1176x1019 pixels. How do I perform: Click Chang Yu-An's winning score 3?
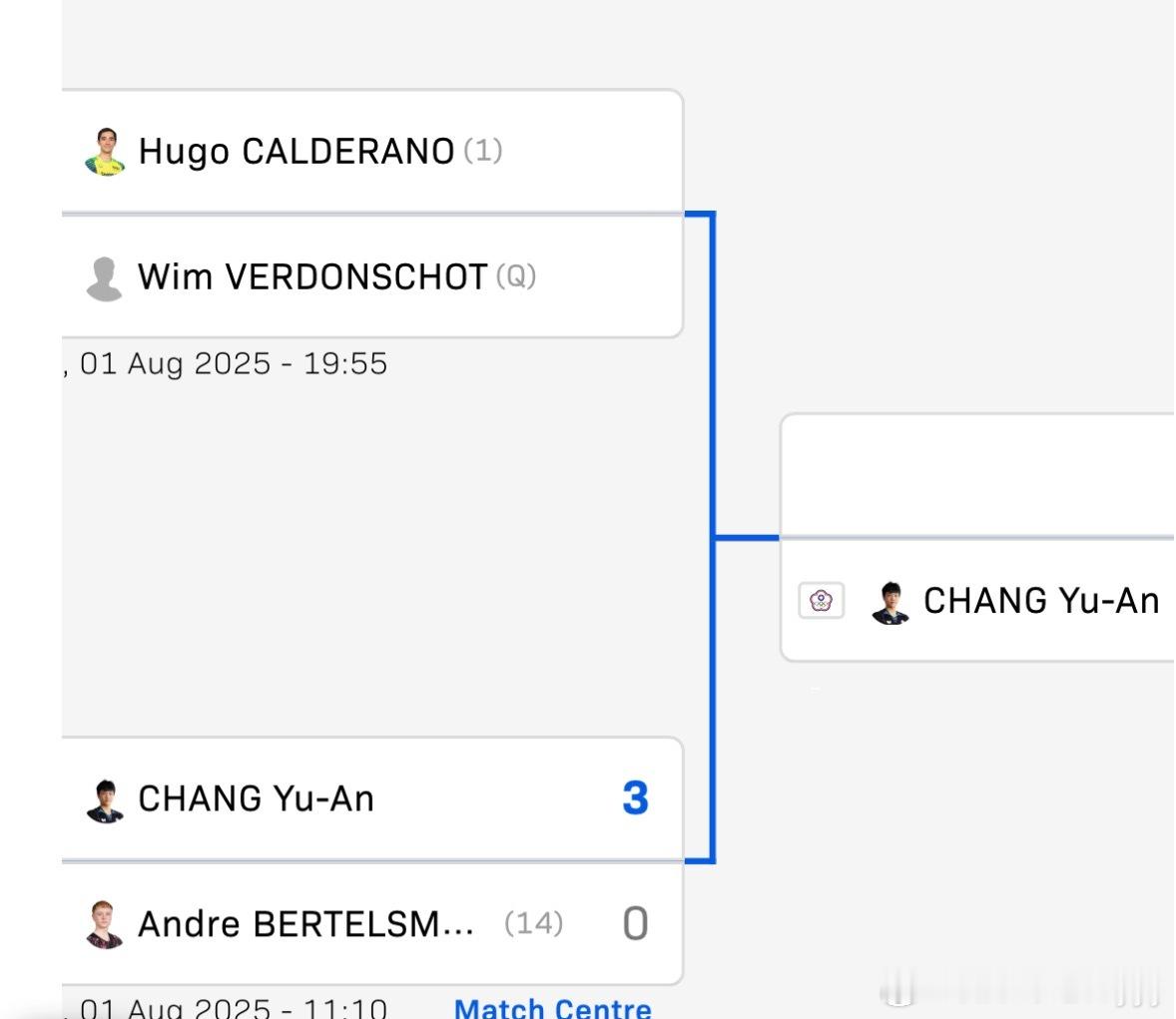coord(635,798)
